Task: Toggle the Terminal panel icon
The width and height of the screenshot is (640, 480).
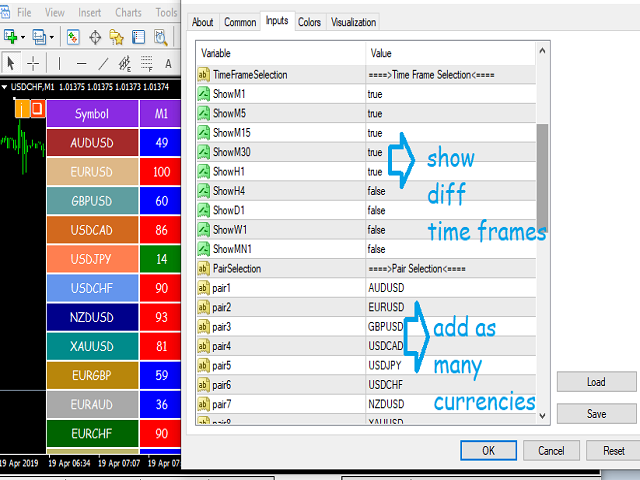Action: pyautogui.click(x=138, y=37)
